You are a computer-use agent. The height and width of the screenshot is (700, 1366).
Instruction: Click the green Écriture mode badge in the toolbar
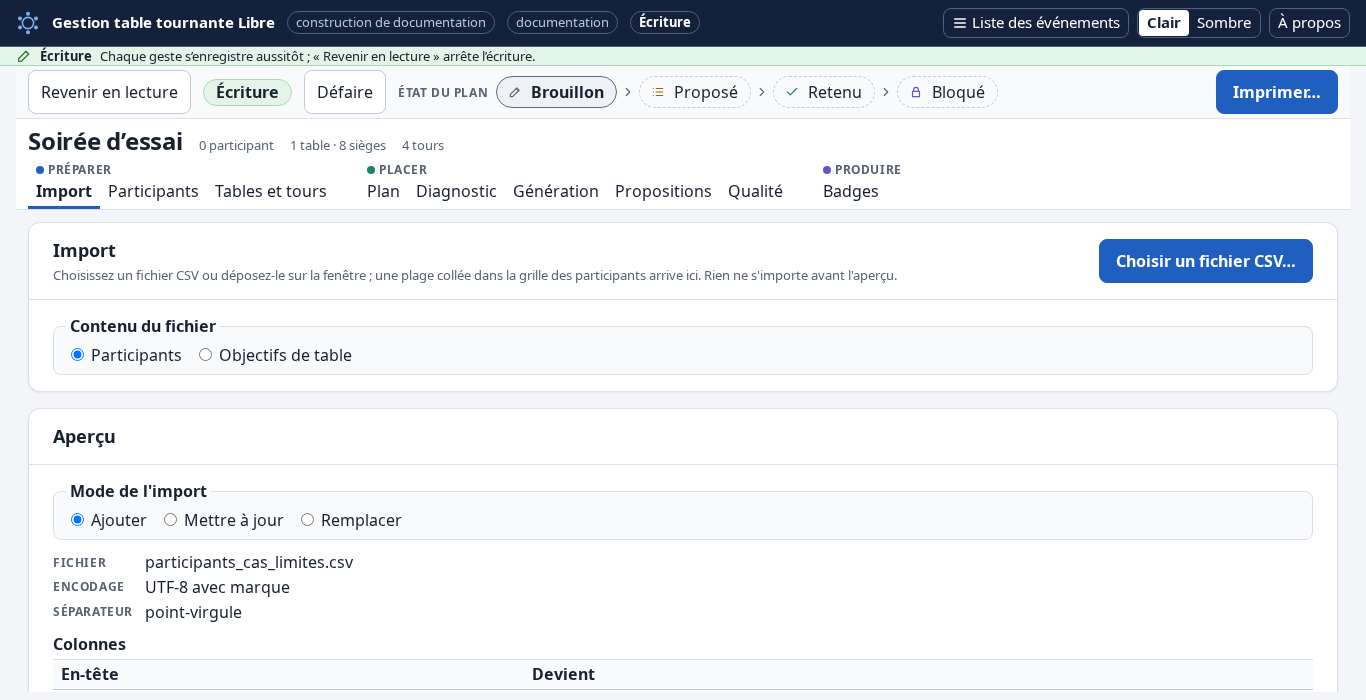coord(247,92)
